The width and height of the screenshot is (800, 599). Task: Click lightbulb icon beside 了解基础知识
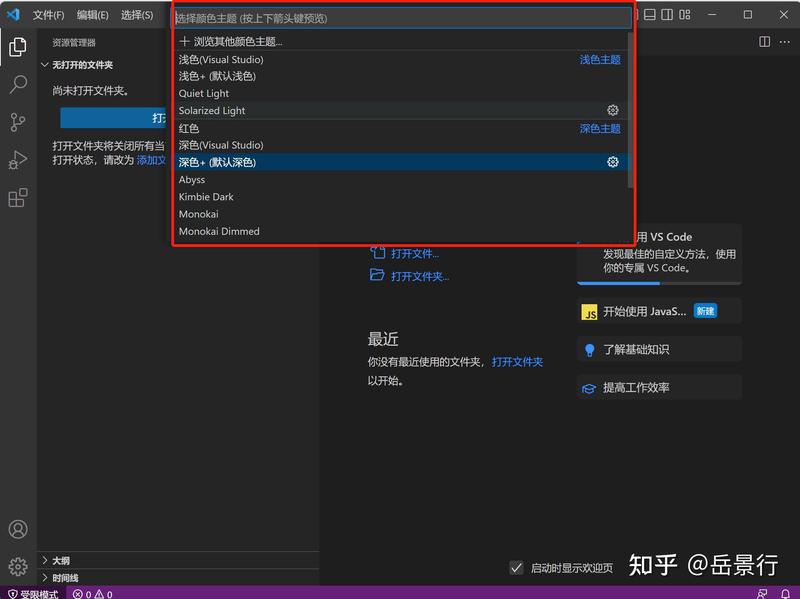coord(589,350)
